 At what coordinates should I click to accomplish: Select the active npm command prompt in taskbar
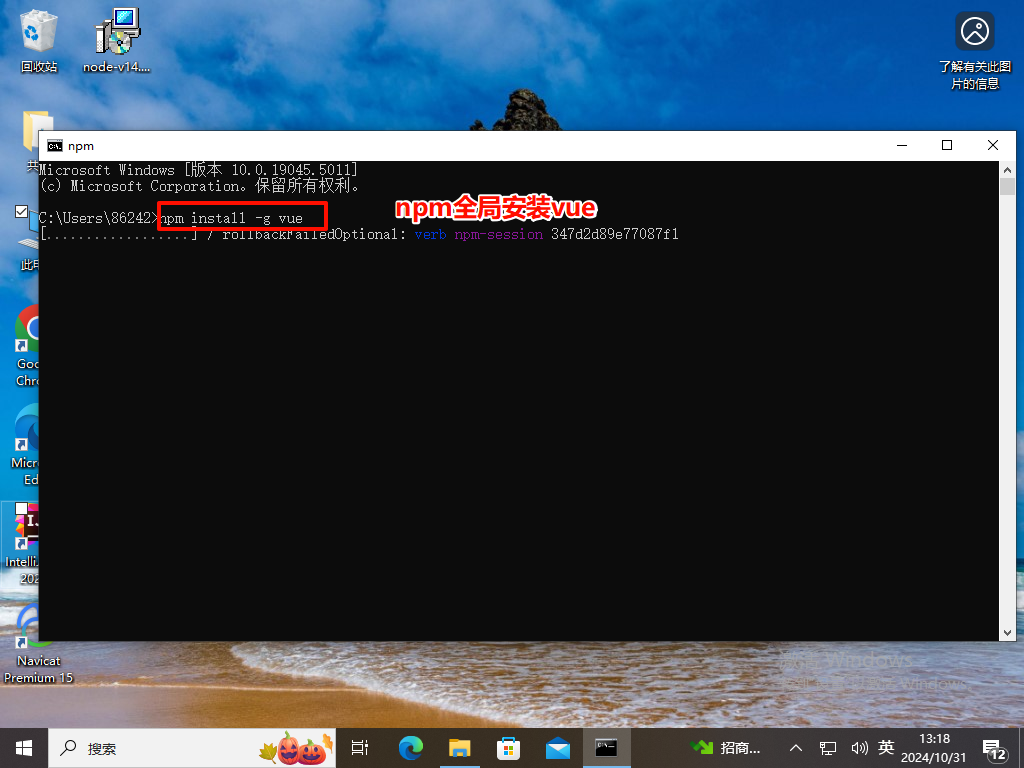click(x=606, y=747)
